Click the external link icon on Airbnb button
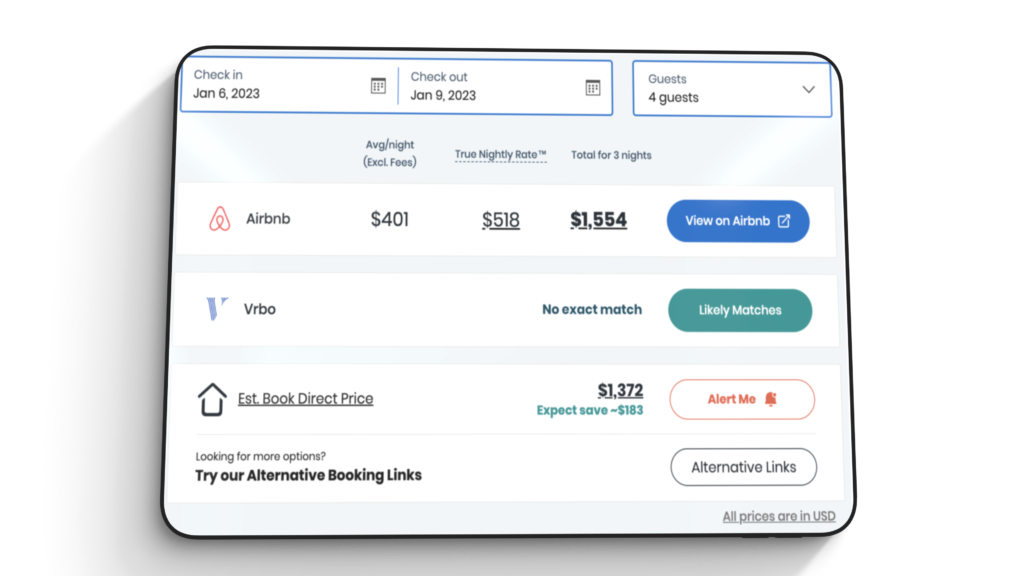Viewport: 1024px width, 576px height. [784, 221]
